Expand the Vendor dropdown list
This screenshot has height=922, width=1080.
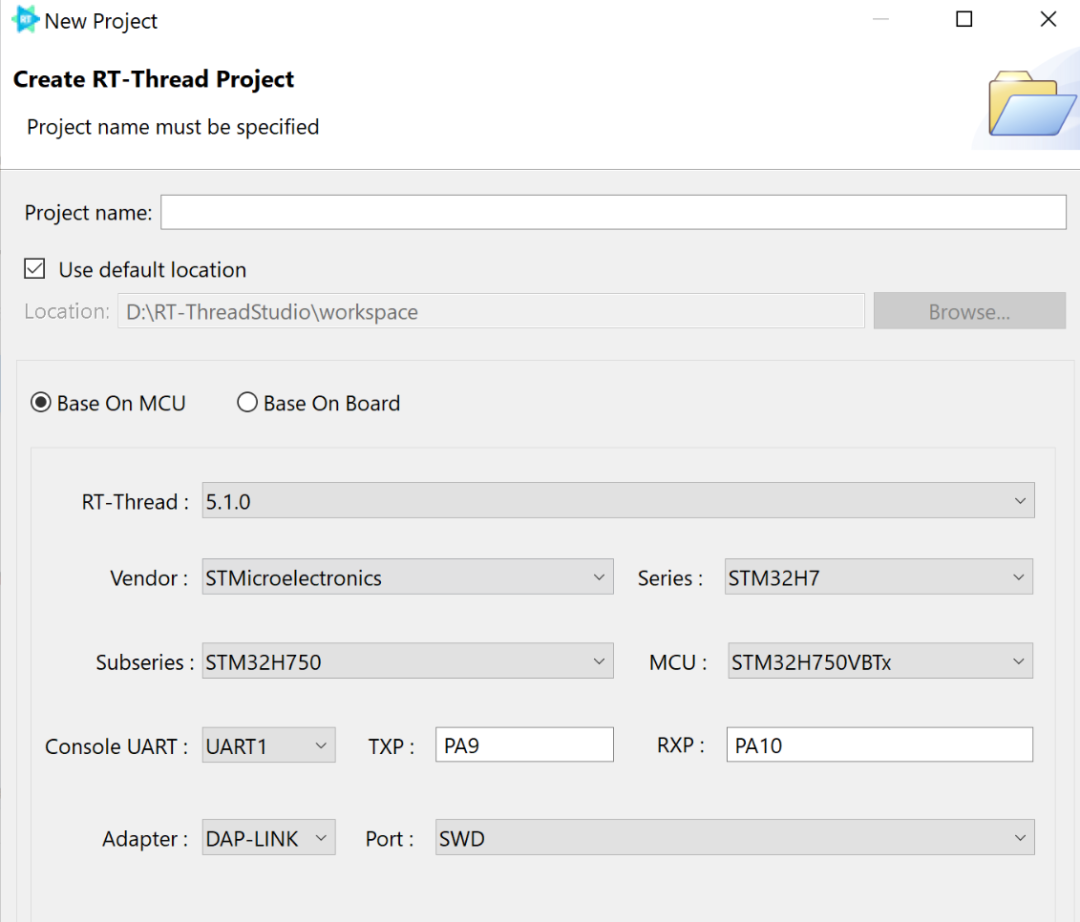click(x=407, y=578)
